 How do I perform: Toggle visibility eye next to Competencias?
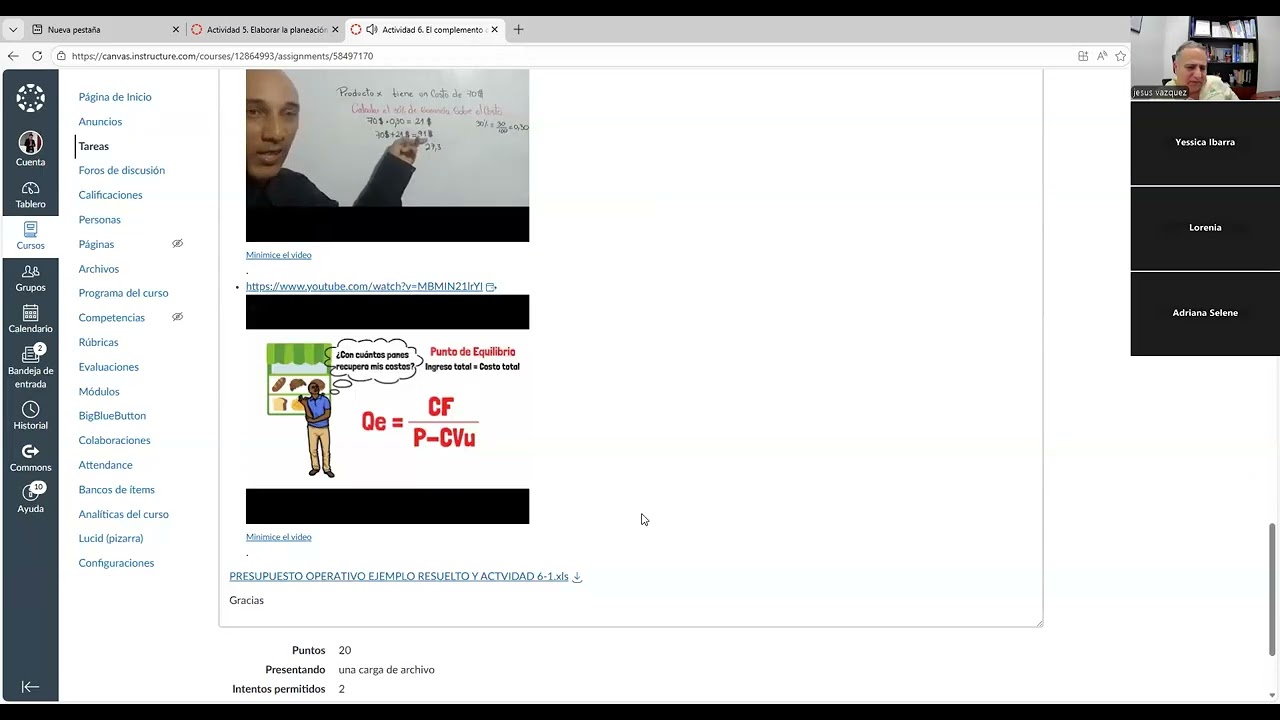click(177, 317)
